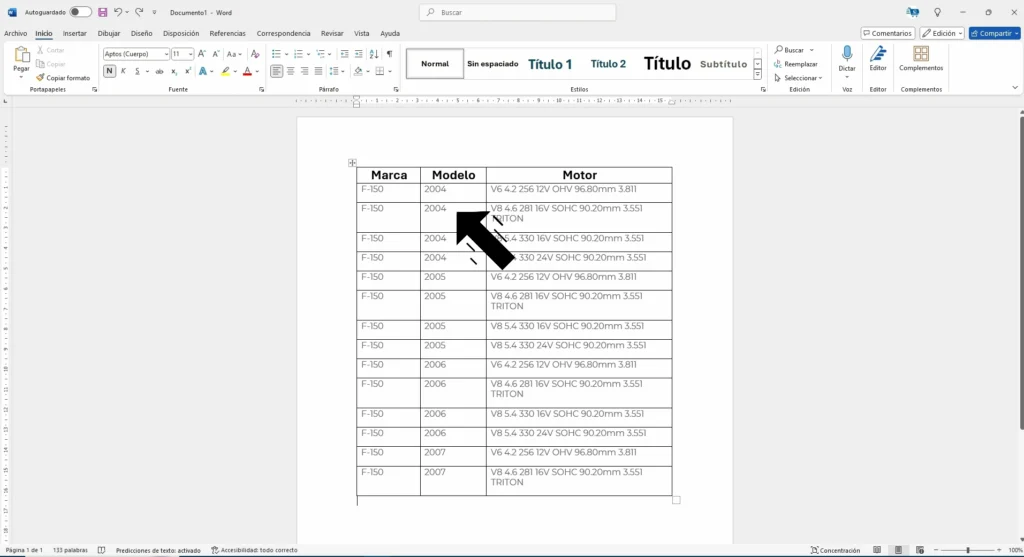
Task: Clear all formatting icon
Action: click(x=255, y=54)
